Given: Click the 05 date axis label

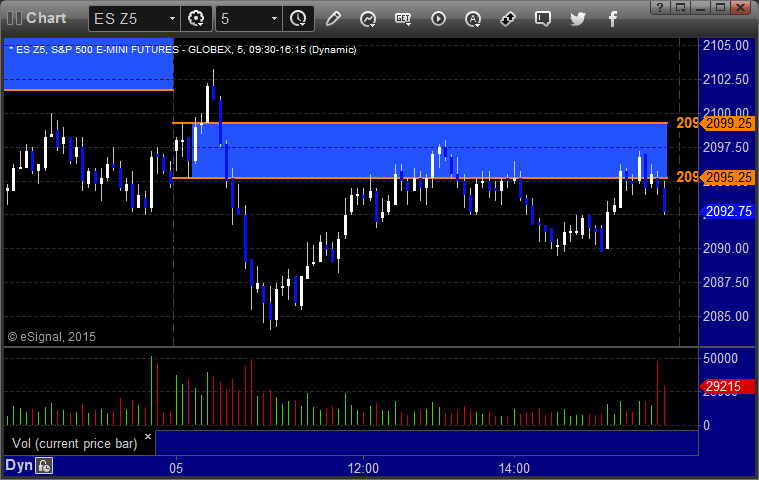Looking at the screenshot, I should click(x=176, y=468).
